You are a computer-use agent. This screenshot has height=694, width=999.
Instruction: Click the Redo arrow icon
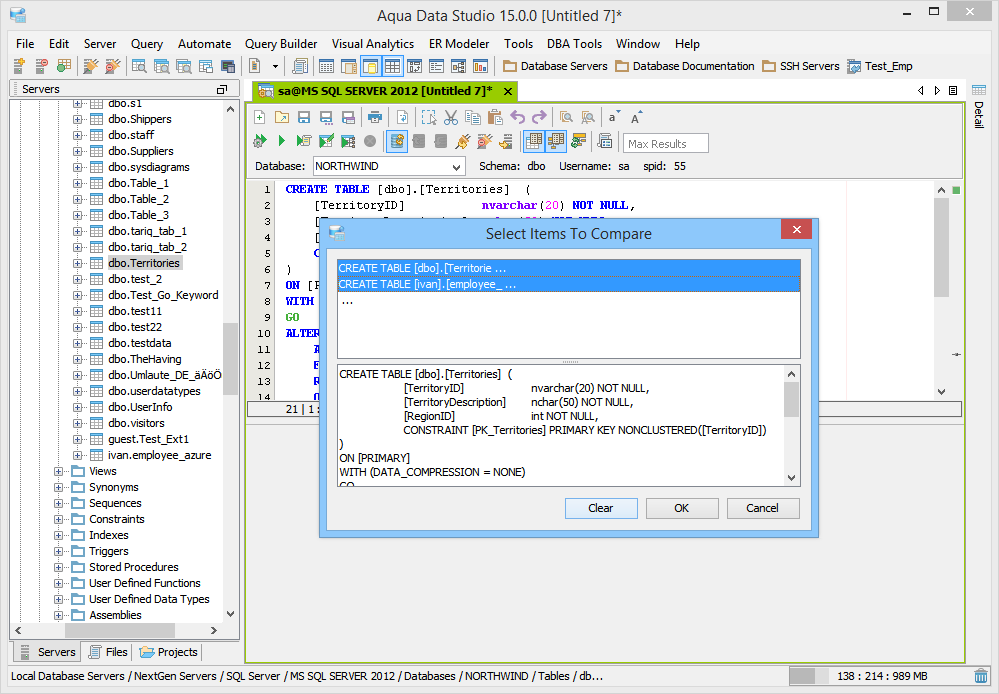click(539, 117)
